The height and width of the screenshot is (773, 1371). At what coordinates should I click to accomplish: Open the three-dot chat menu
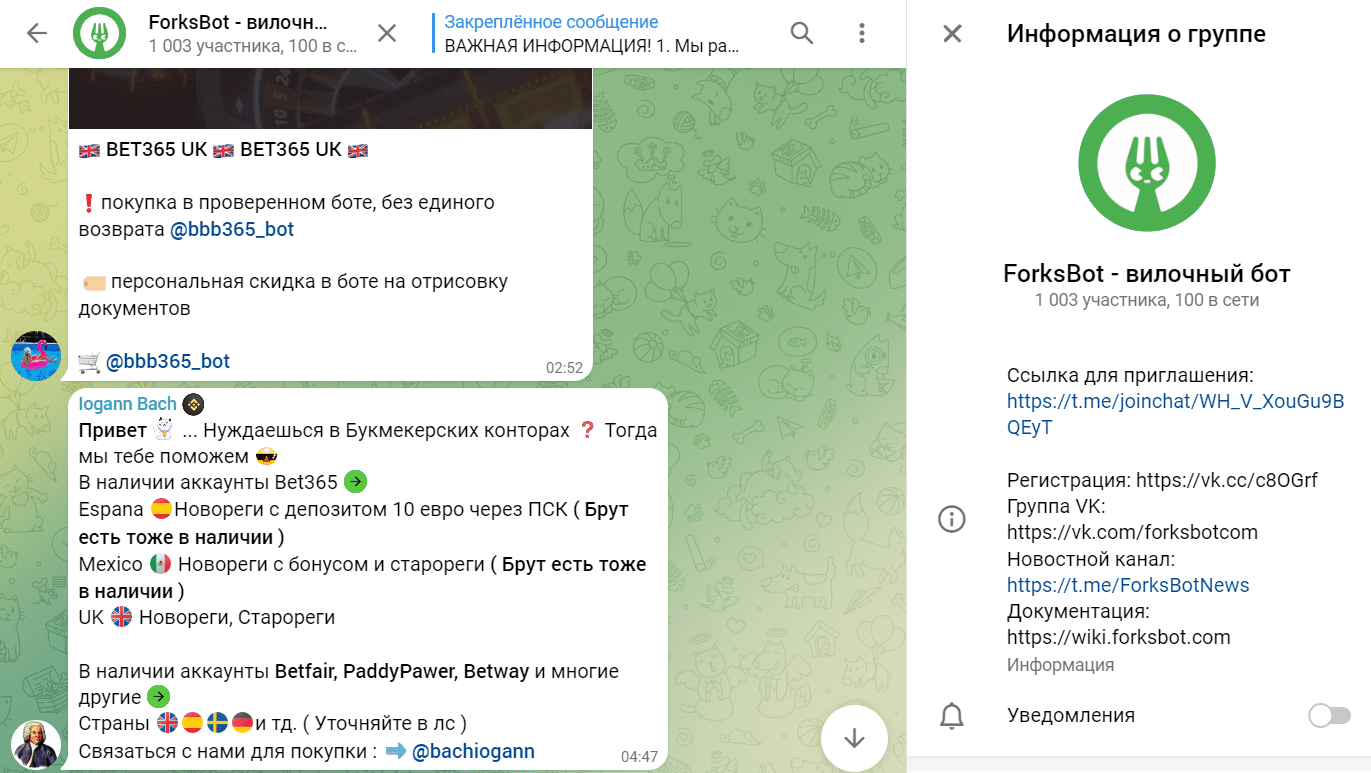coord(862,33)
